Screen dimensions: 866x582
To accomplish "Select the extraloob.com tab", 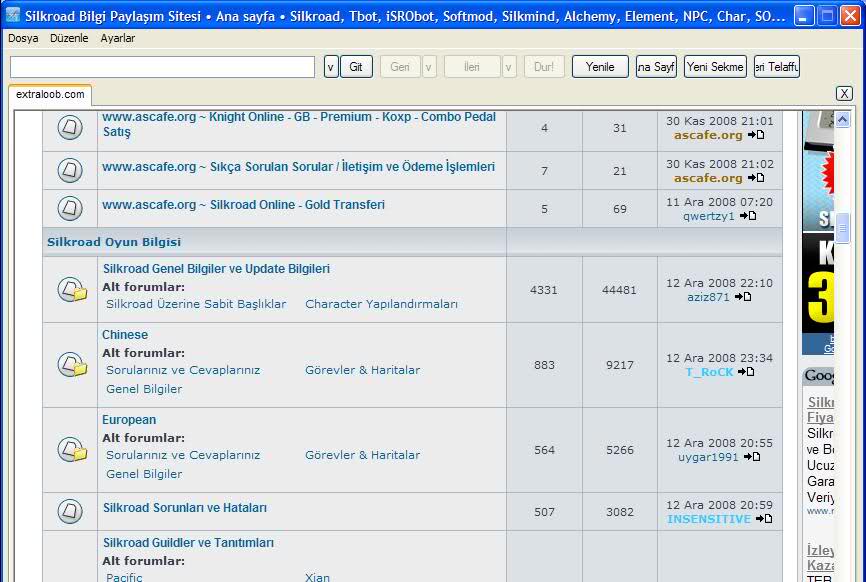I will (x=50, y=94).
